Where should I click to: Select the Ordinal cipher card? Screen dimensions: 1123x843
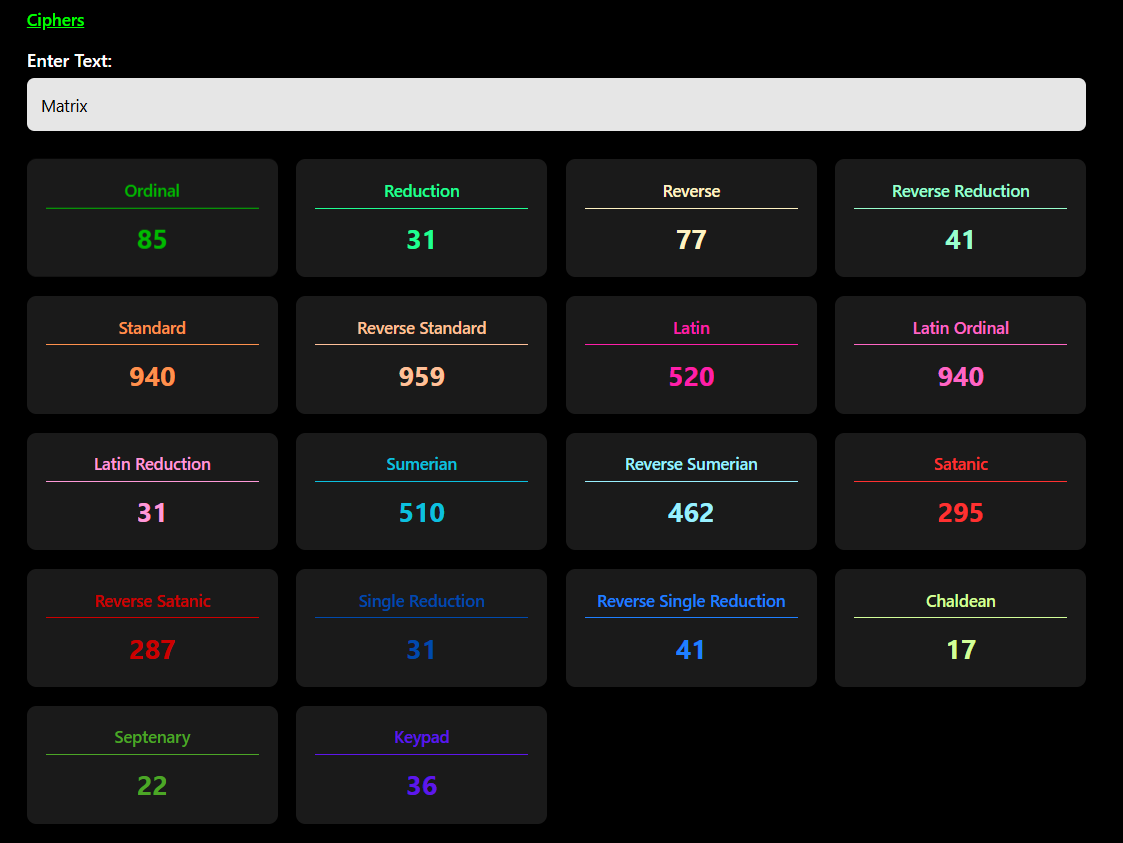click(152, 218)
